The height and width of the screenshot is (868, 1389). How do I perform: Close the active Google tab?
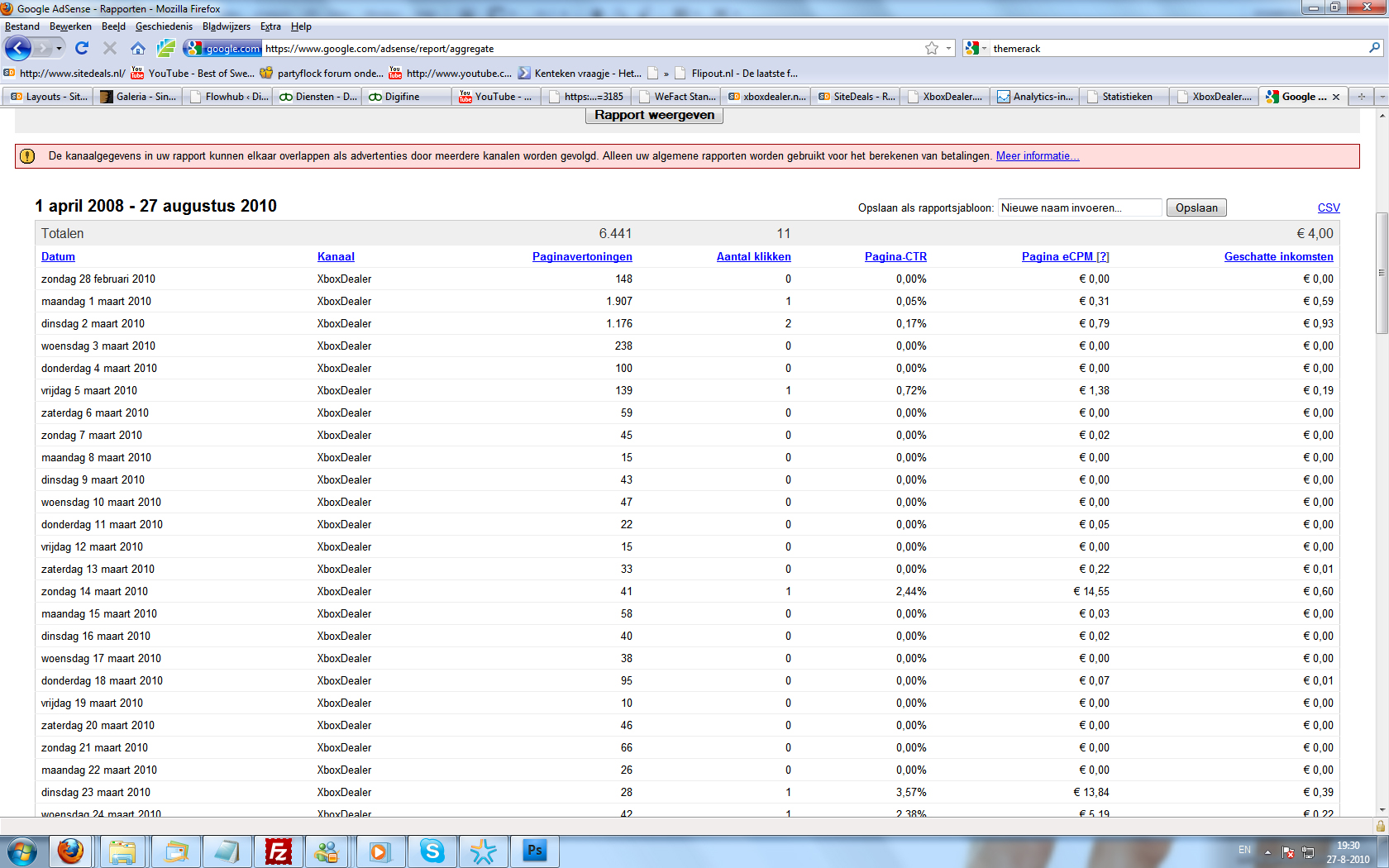point(1336,97)
